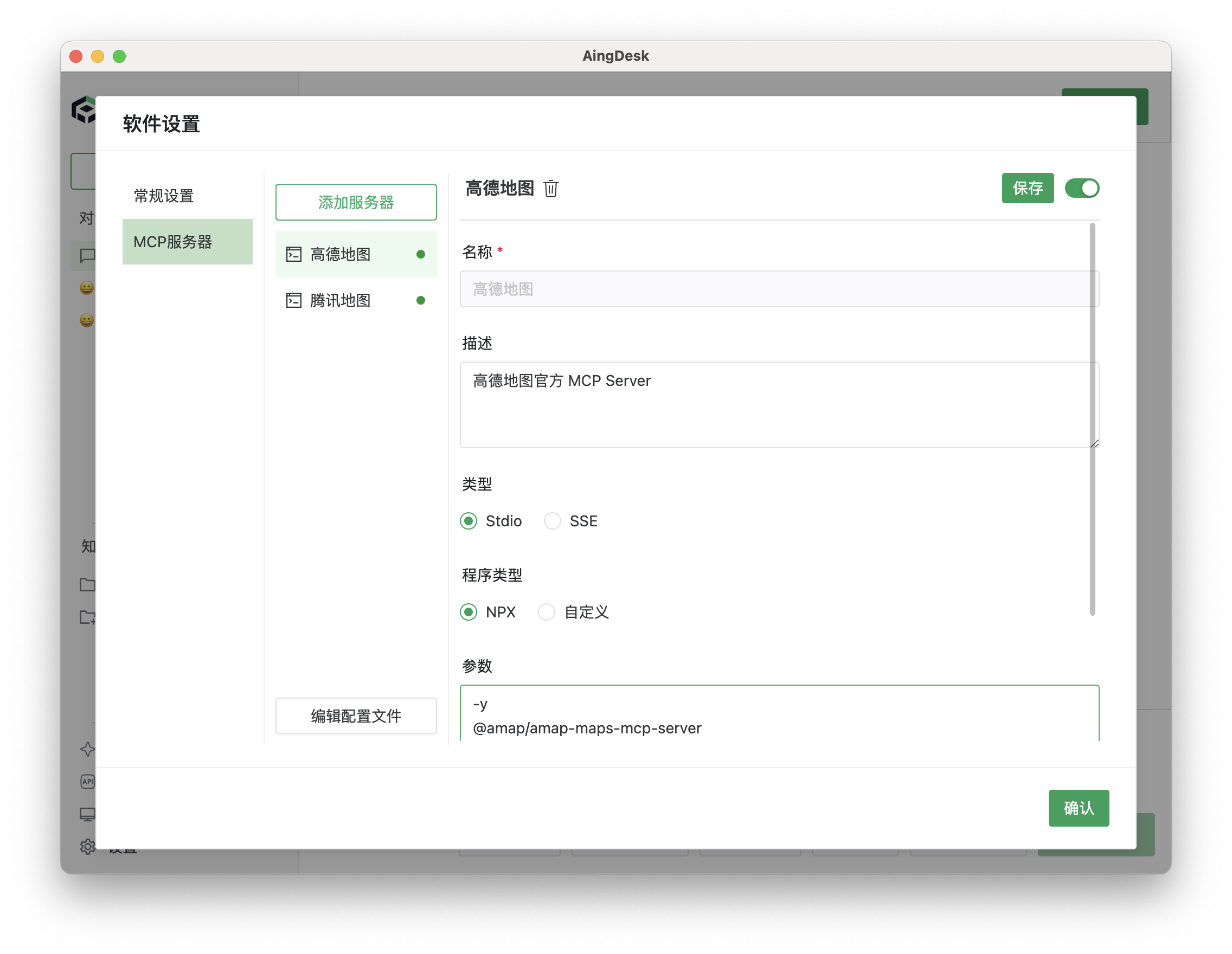Click 添加服务器 button
The width and height of the screenshot is (1232, 954).
[356, 202]
